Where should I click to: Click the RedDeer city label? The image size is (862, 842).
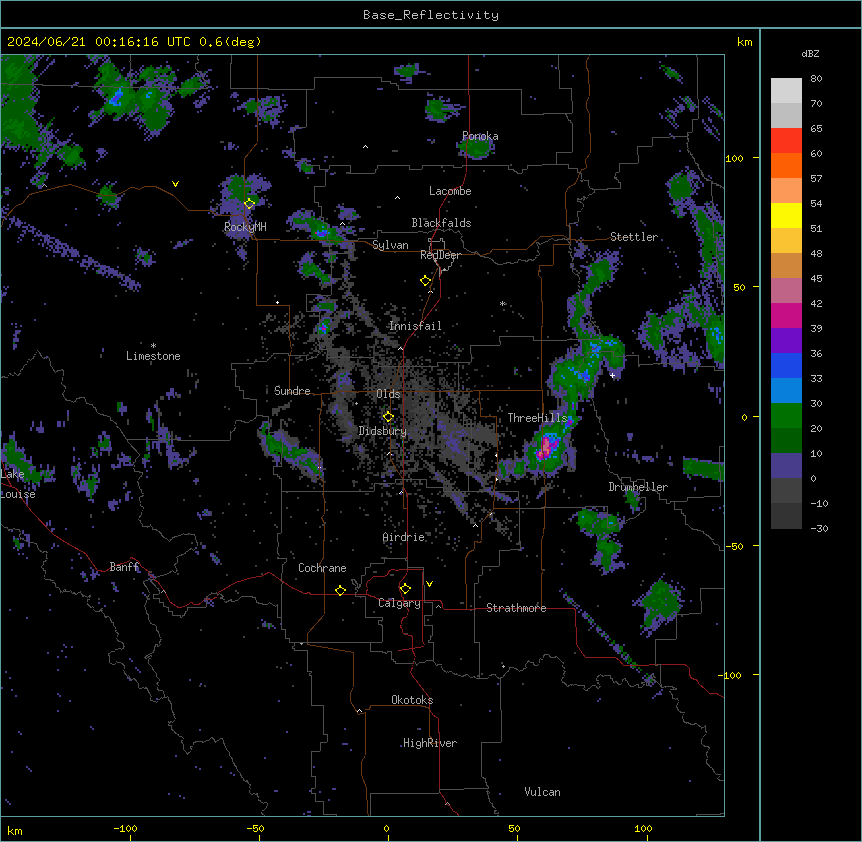[440, 255]
